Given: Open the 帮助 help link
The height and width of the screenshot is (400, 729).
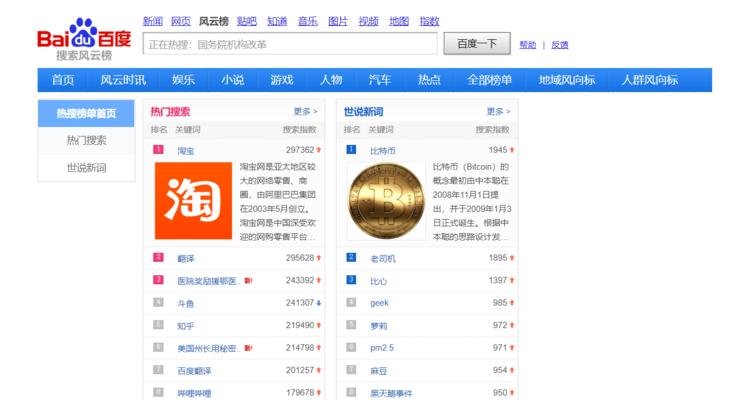Looking at the screenshot, I should [x=528, y=45].
